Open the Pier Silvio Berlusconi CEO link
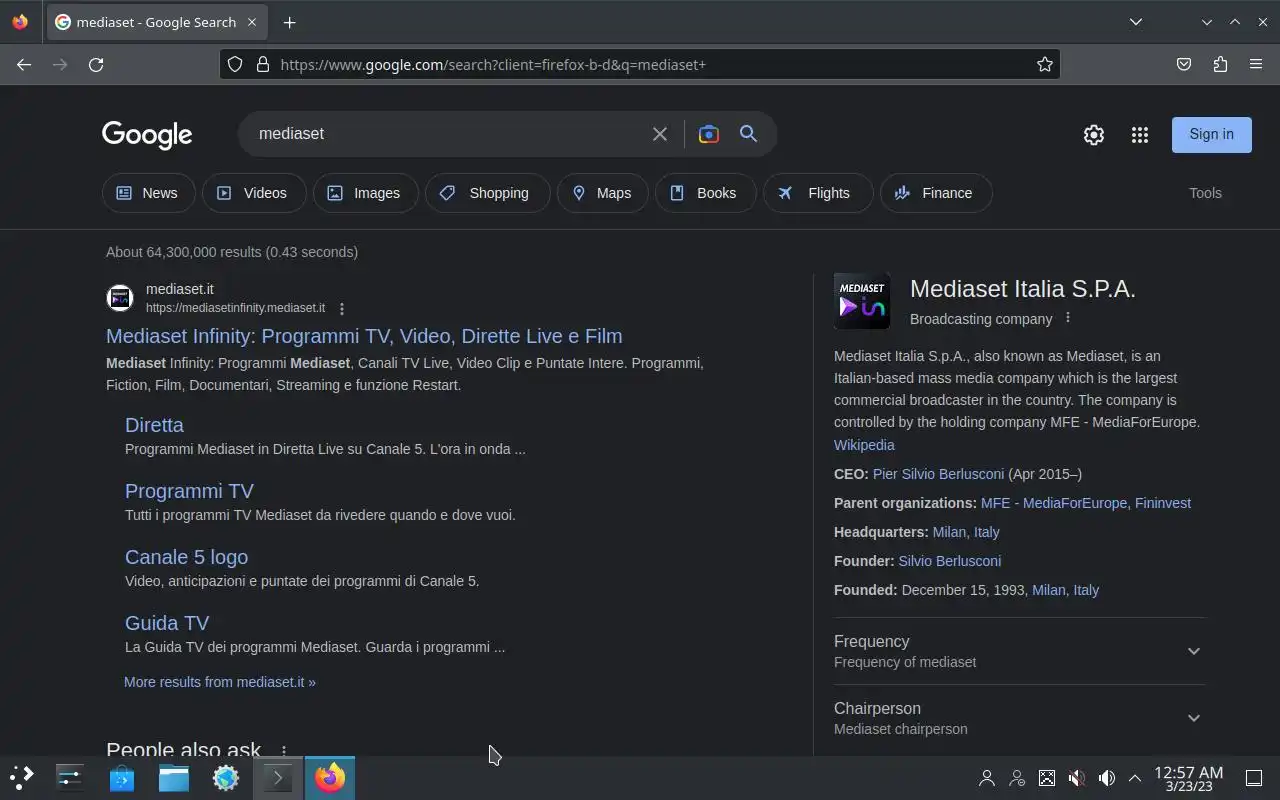 click(x=938, y=474)
